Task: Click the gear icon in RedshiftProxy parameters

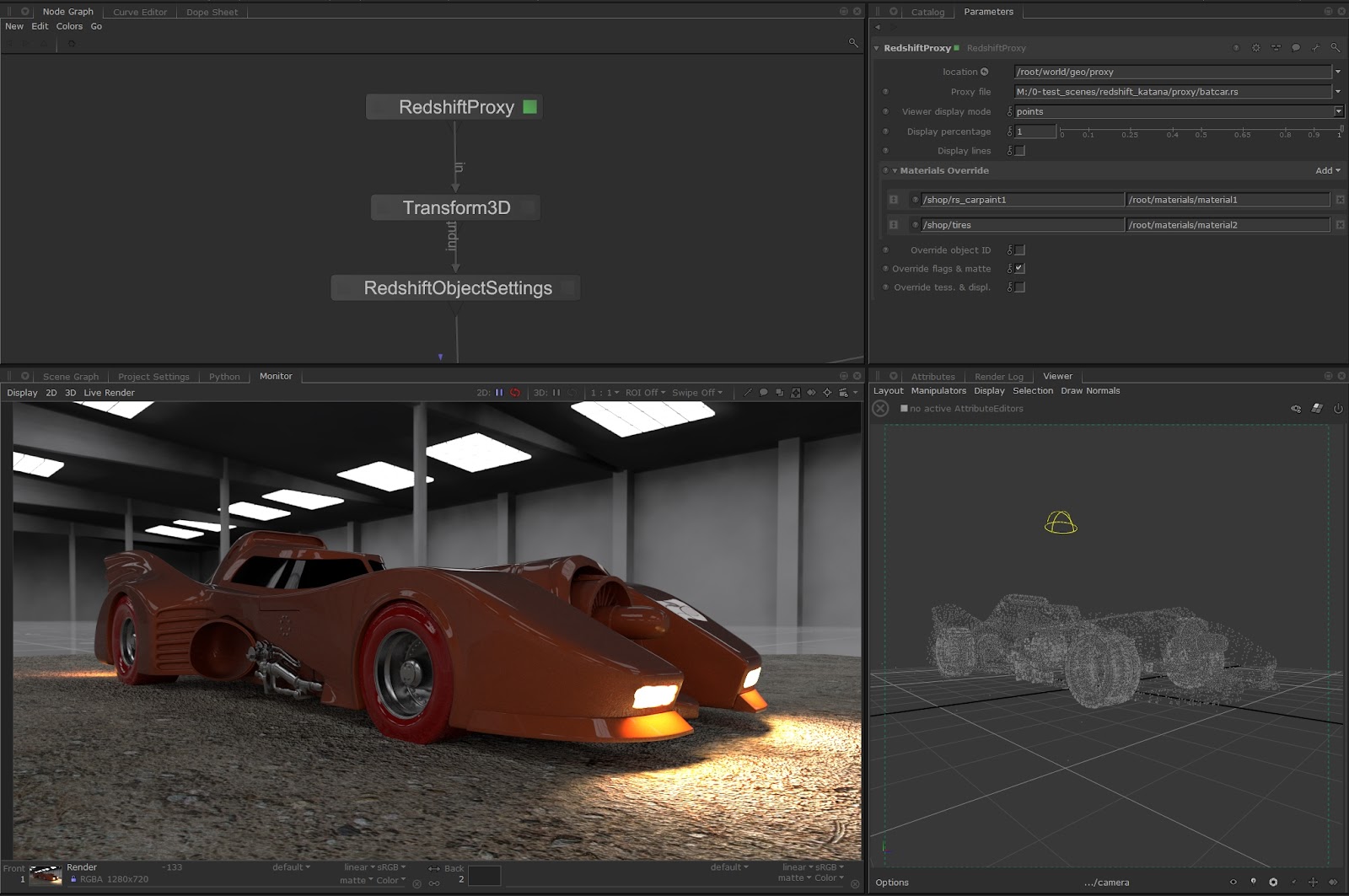Action: (x=1256, y=48)
